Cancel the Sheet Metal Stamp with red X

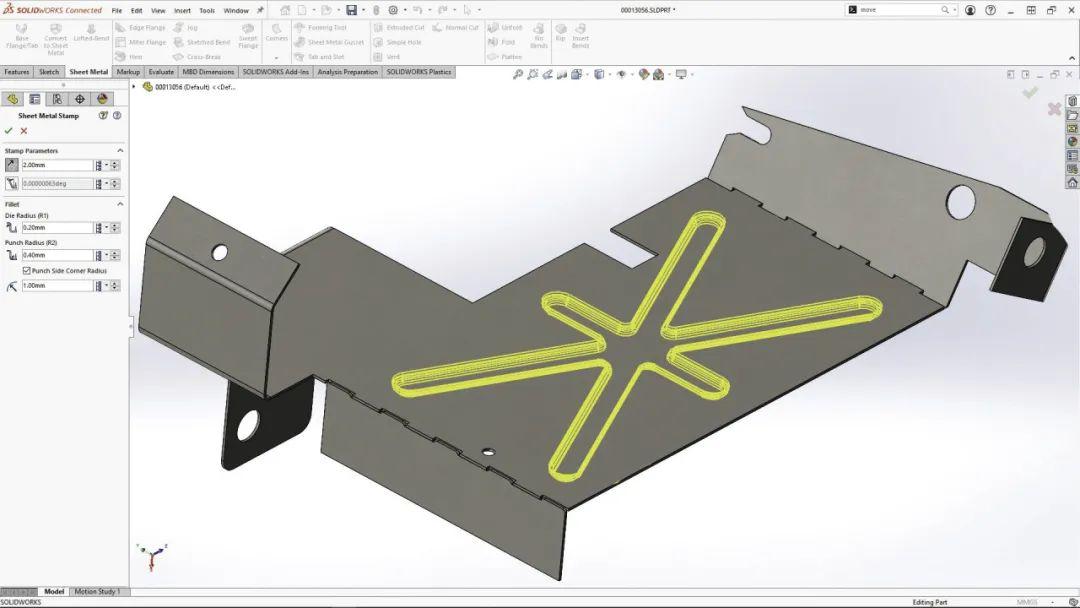click(x=21, y=130)
